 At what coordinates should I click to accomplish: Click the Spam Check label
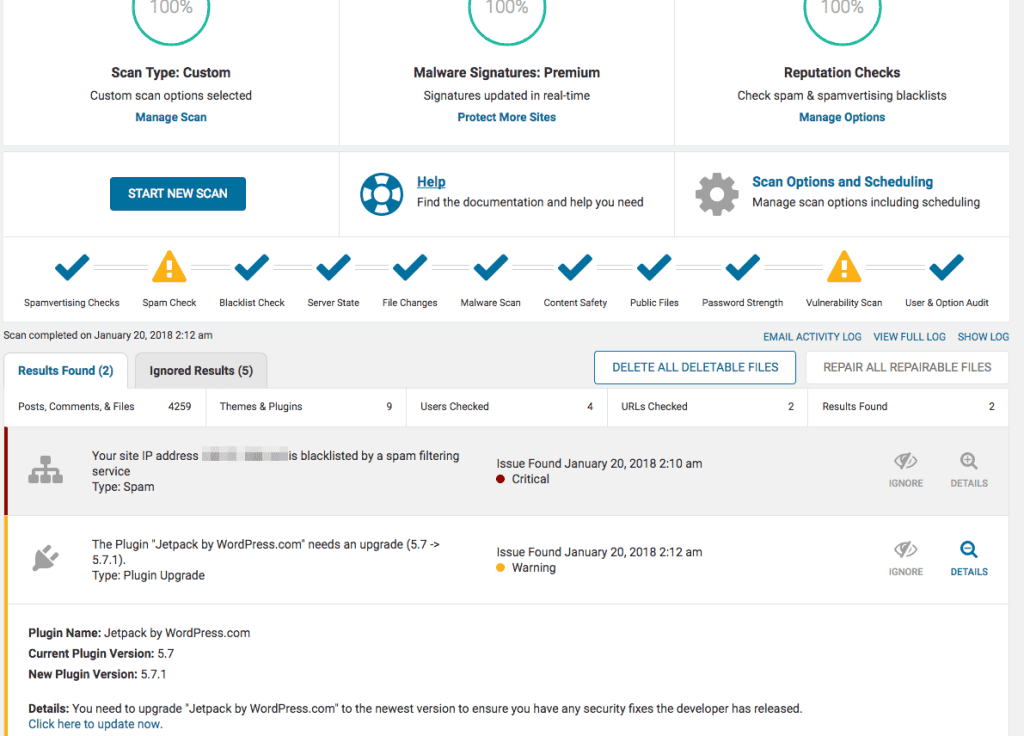(169, 302)
